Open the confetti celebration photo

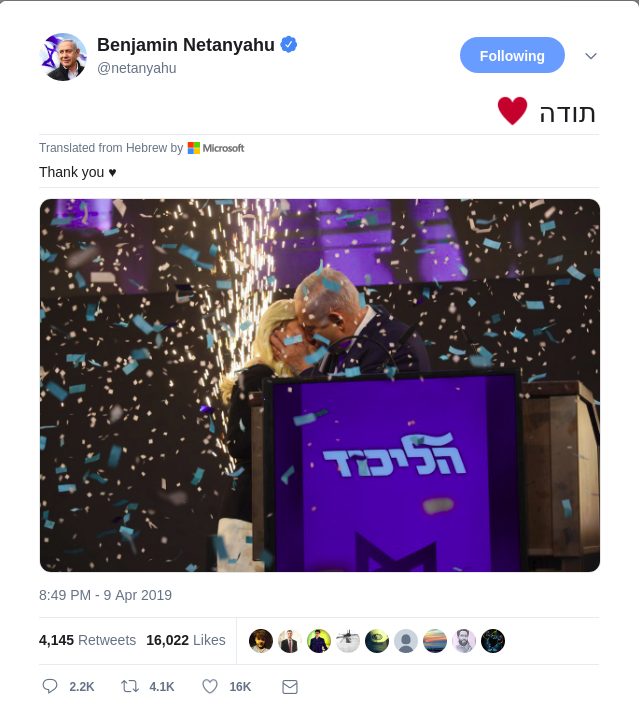click(x=320, y=386)
